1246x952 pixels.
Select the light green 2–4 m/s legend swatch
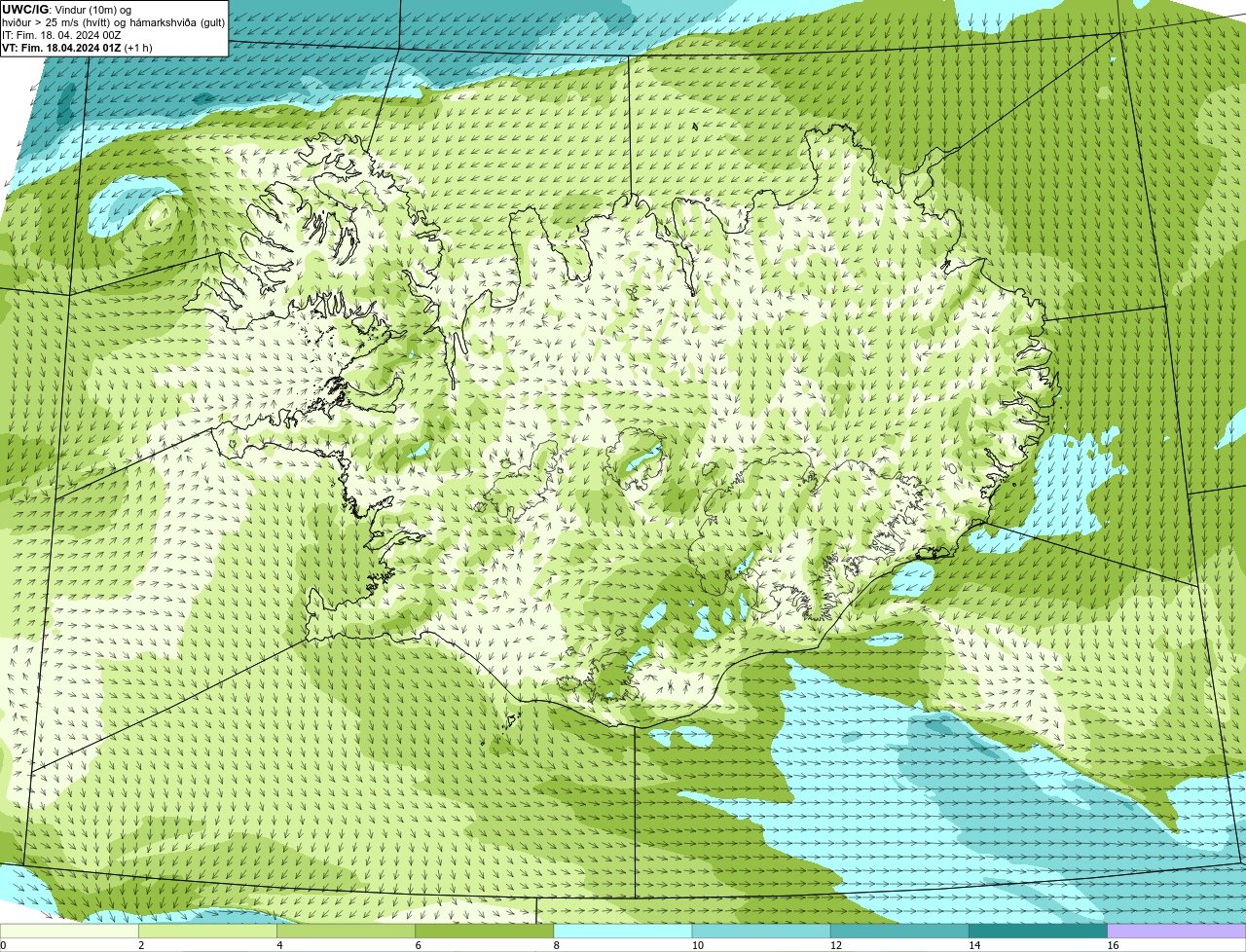pyautogui.click(x=207, y=932)
